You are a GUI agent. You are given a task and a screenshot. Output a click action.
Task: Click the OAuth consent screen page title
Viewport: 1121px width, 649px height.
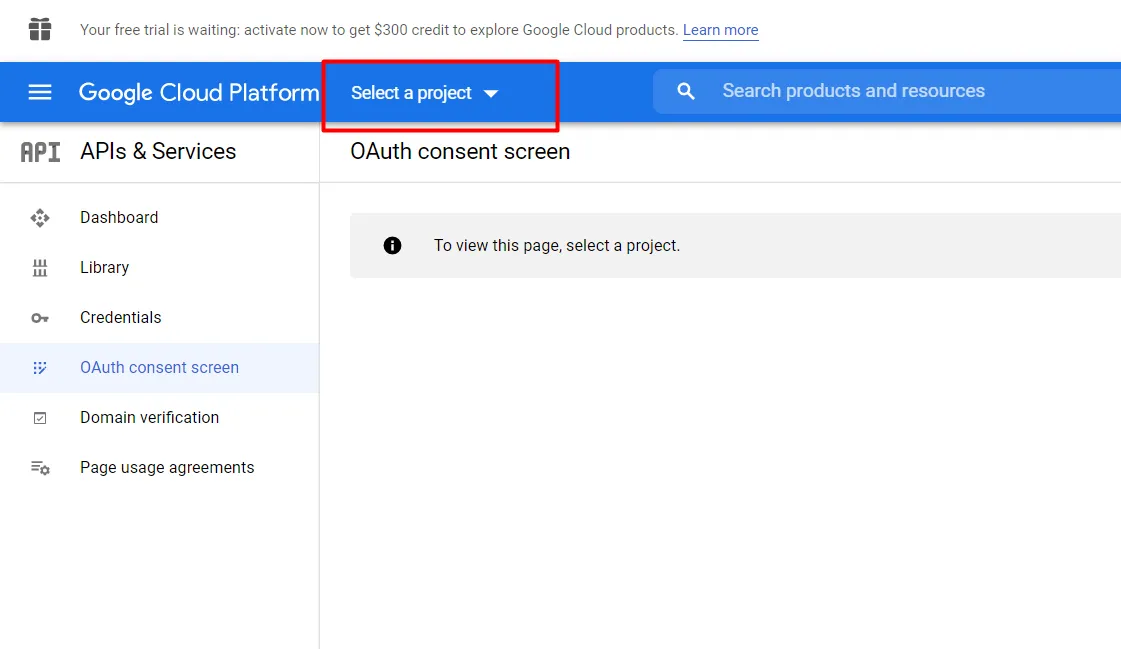(460, 152)
